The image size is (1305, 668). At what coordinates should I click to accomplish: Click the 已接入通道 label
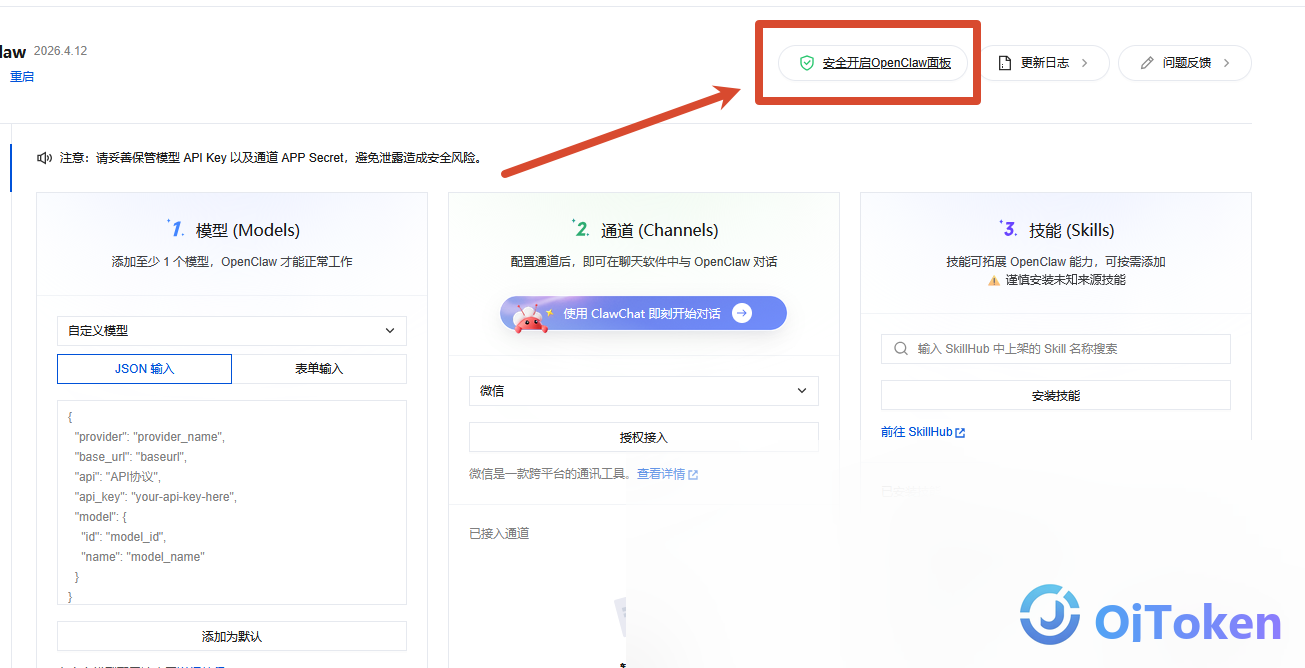point(499,534)
